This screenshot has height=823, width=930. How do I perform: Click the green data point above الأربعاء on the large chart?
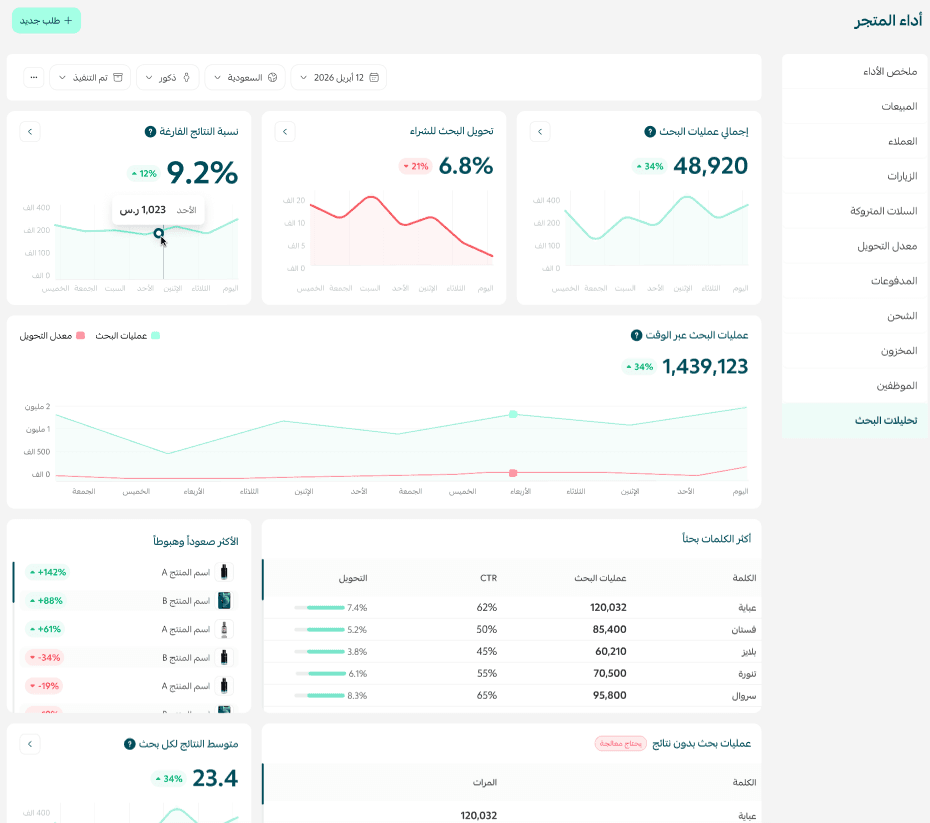[x=513, y=414]
